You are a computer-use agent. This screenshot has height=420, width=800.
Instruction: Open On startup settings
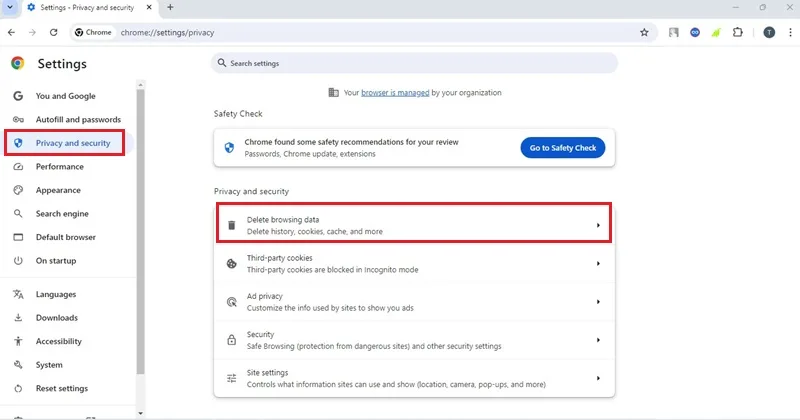pyautogui.click(x=56, y=260)
